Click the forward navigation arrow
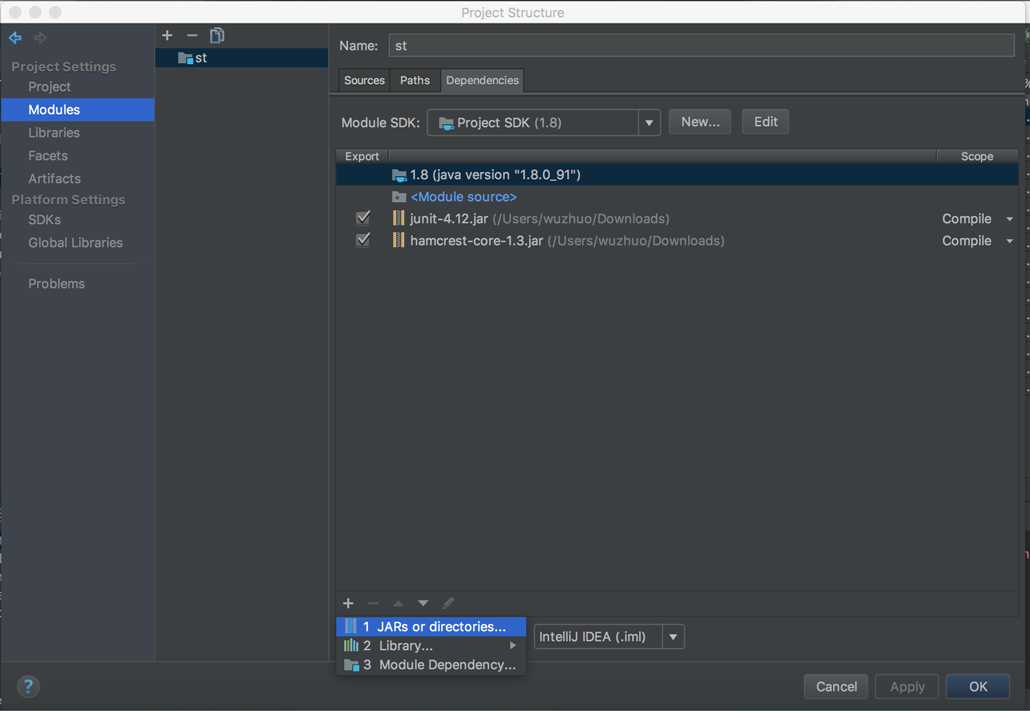The height and width of the screenshot is (711, 1030). tap(40, 38)
